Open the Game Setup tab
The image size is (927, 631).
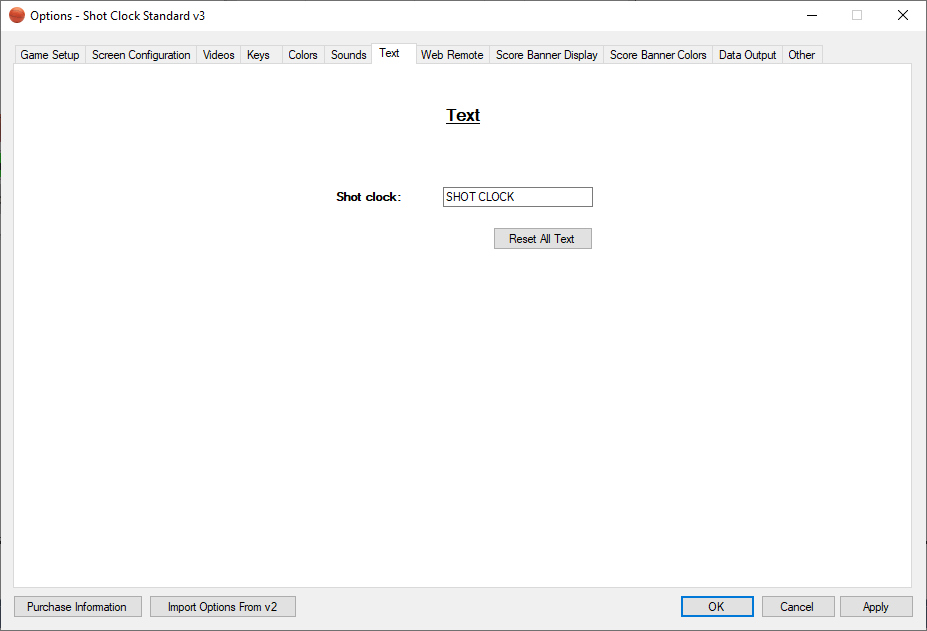(x=50, y=55)
